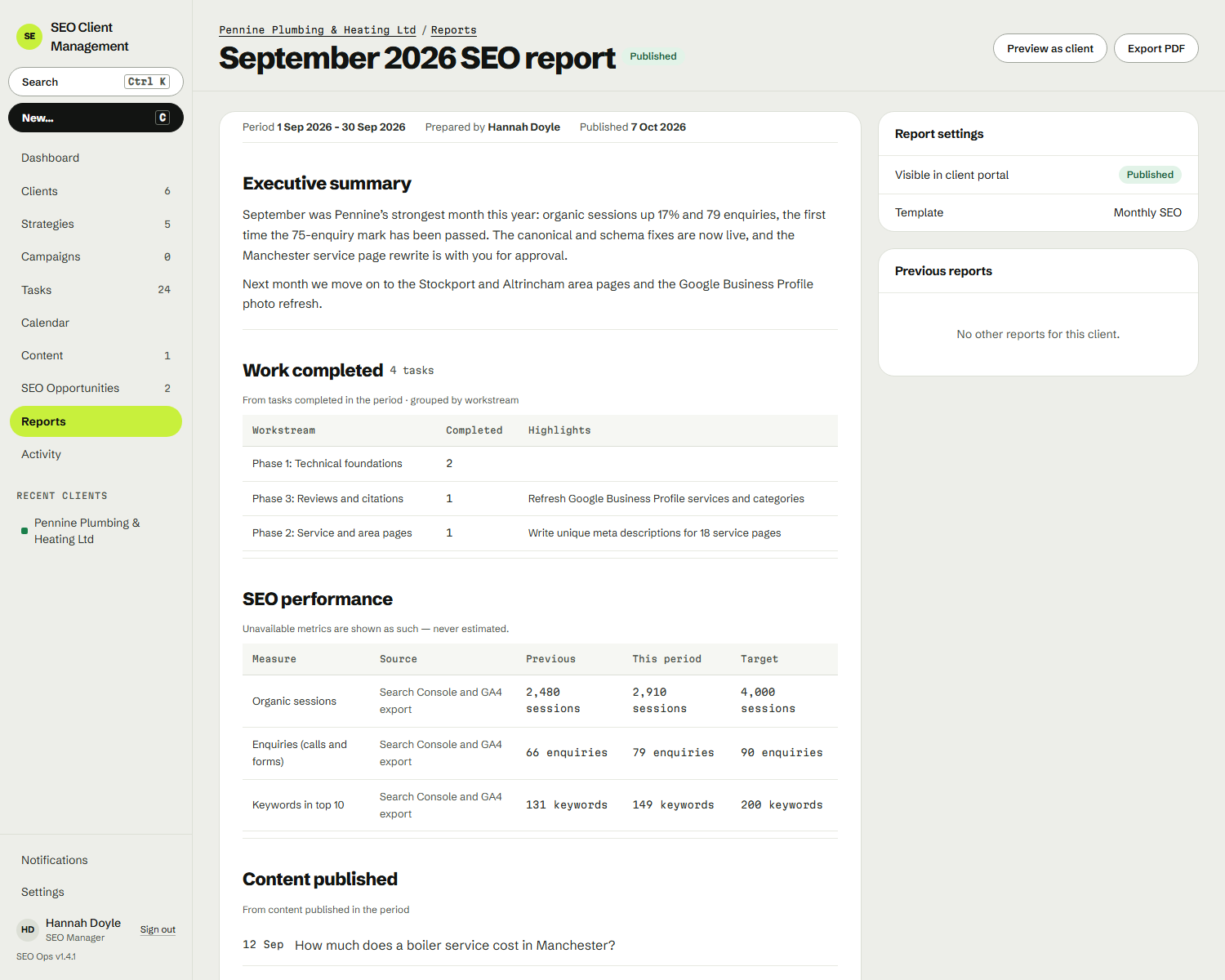Click the Hannah Doyle name in report header

click(x=523, y=127)
